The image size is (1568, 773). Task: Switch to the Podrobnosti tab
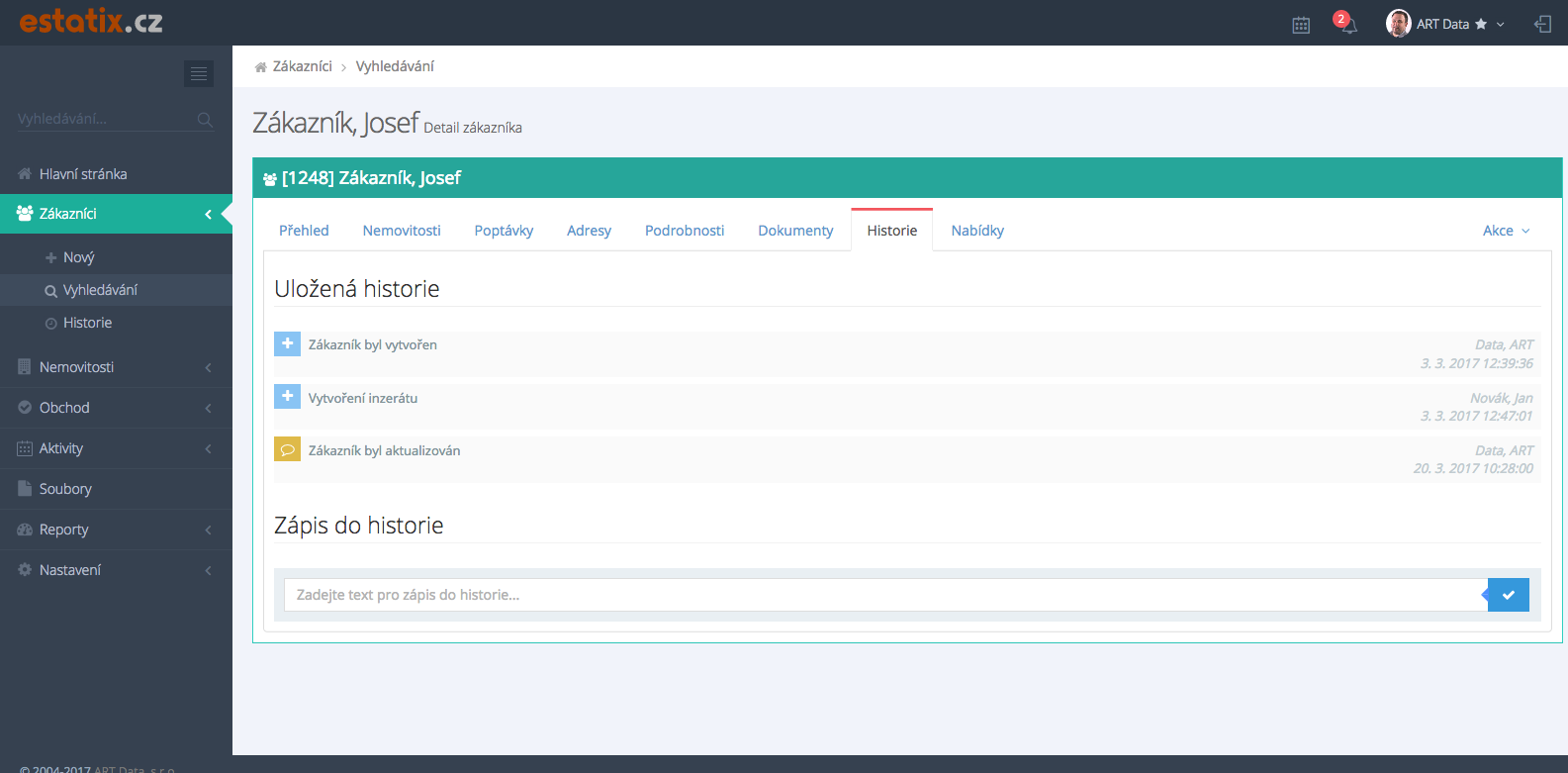tap(685, 231)
